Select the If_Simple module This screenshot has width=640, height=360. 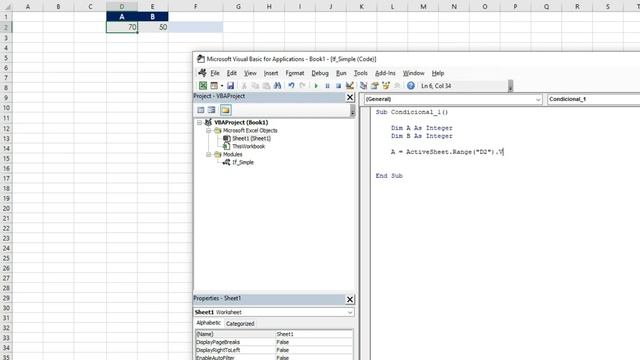(x=243, y=162)
